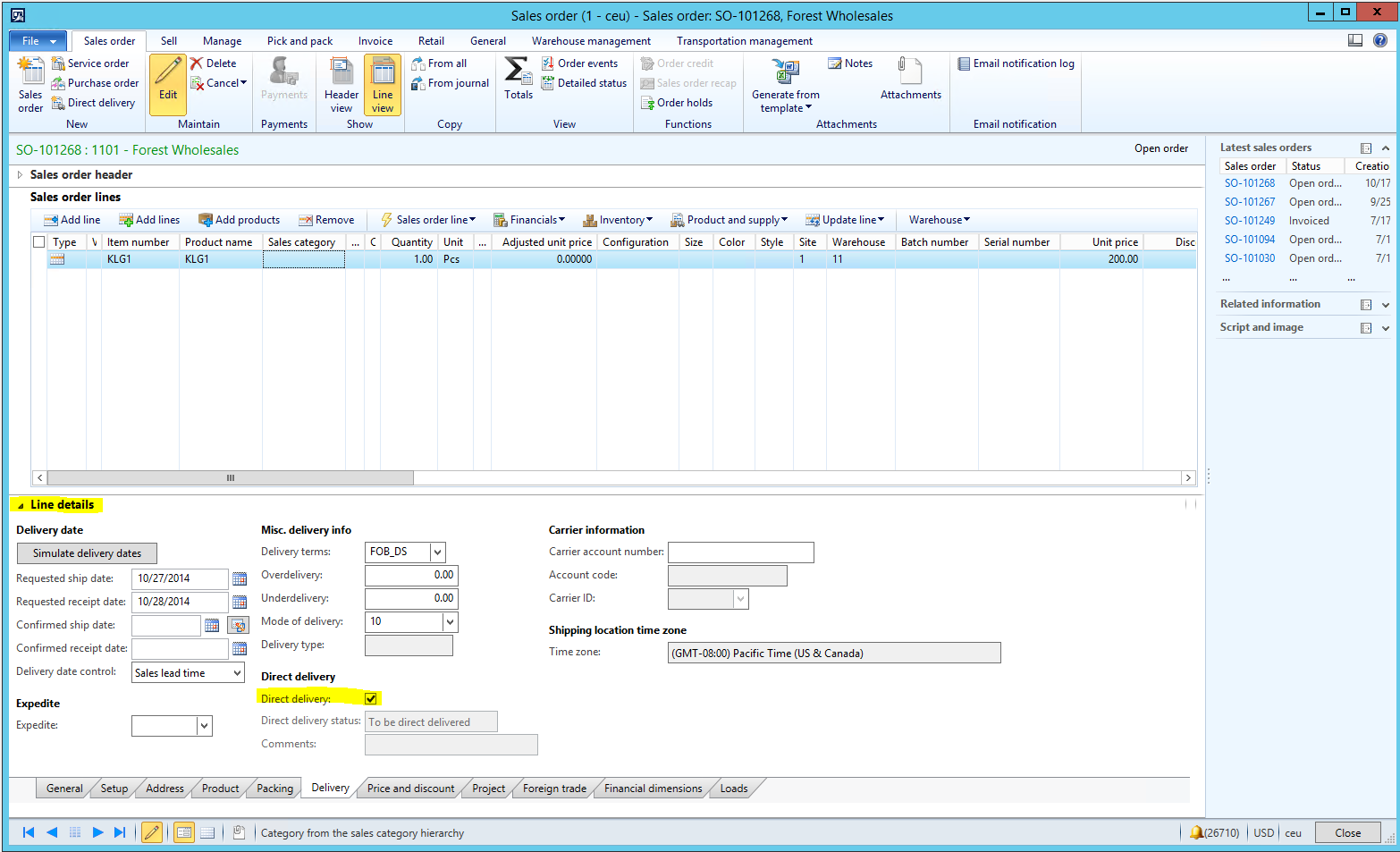Viewport: 1400px width, 852px height.
Task: Click Simulate delivery dates button
Action: click(87, 553)
